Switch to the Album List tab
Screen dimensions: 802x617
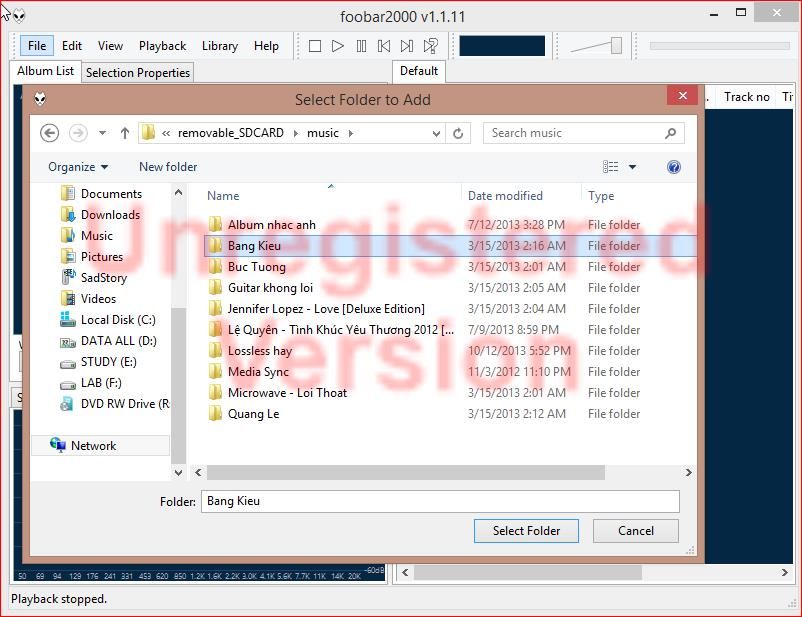(x=46, y=71)
